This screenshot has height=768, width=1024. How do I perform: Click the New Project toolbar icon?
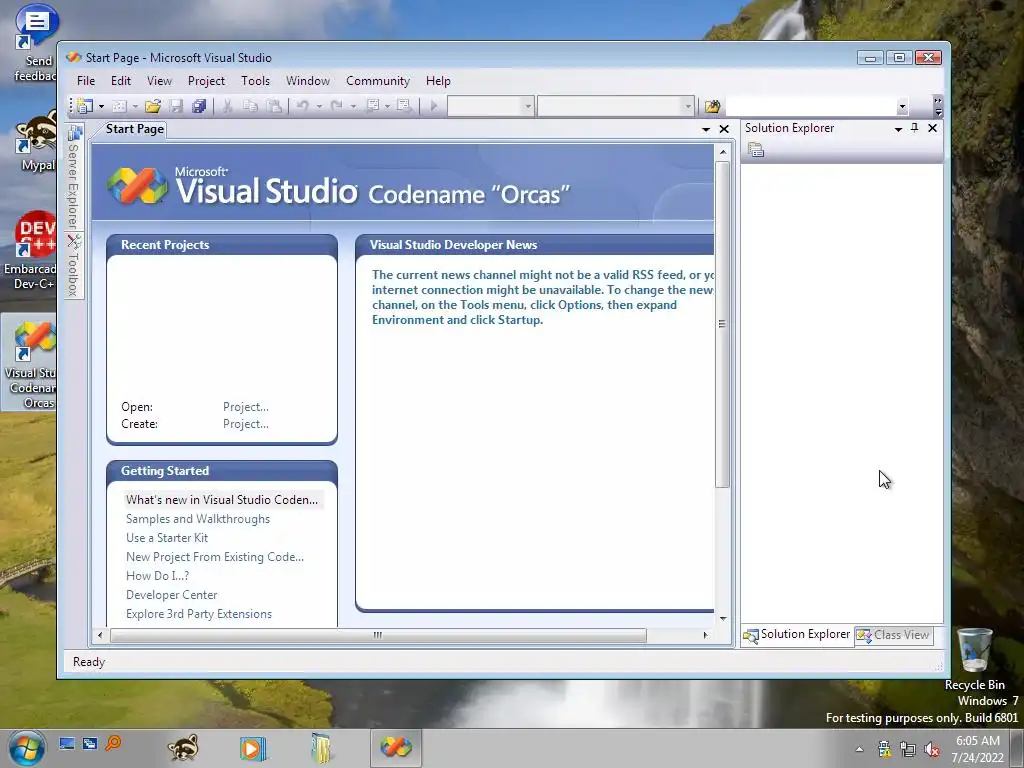pos(85,106)
